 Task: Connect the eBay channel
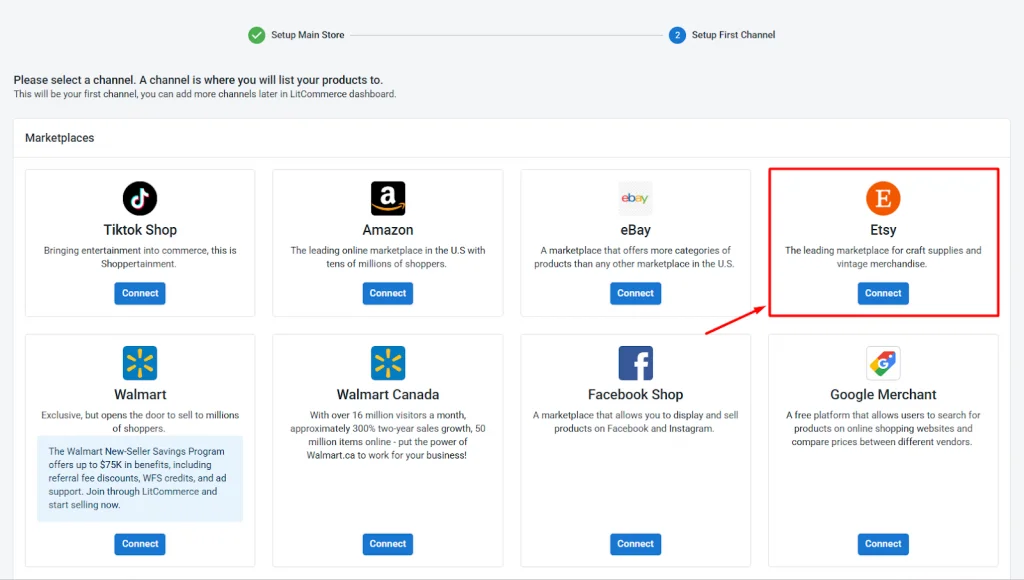(x=635, y=293)
